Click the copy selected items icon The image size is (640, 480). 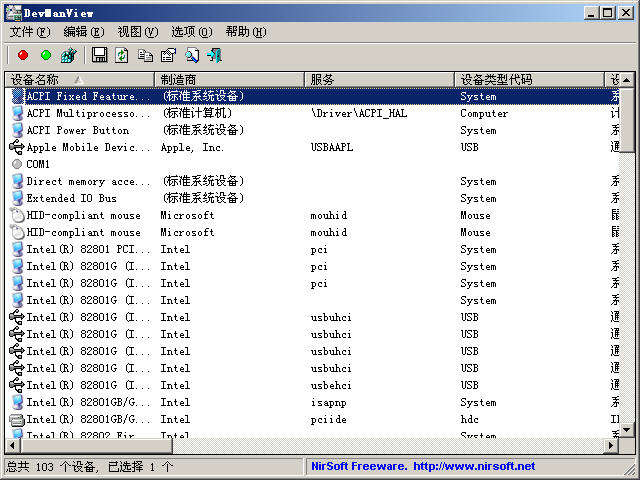point(145,56)
